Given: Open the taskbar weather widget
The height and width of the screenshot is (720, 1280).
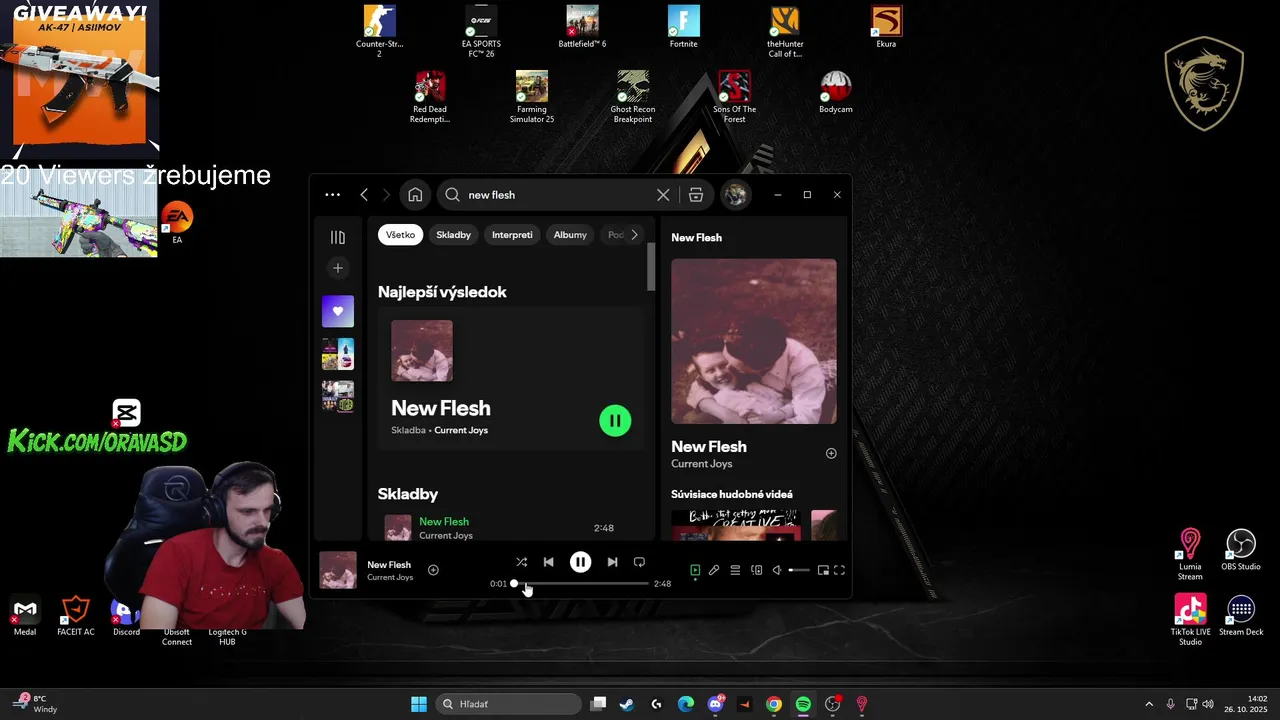Looking at the screenshot, I should click(x=37, y=704).
